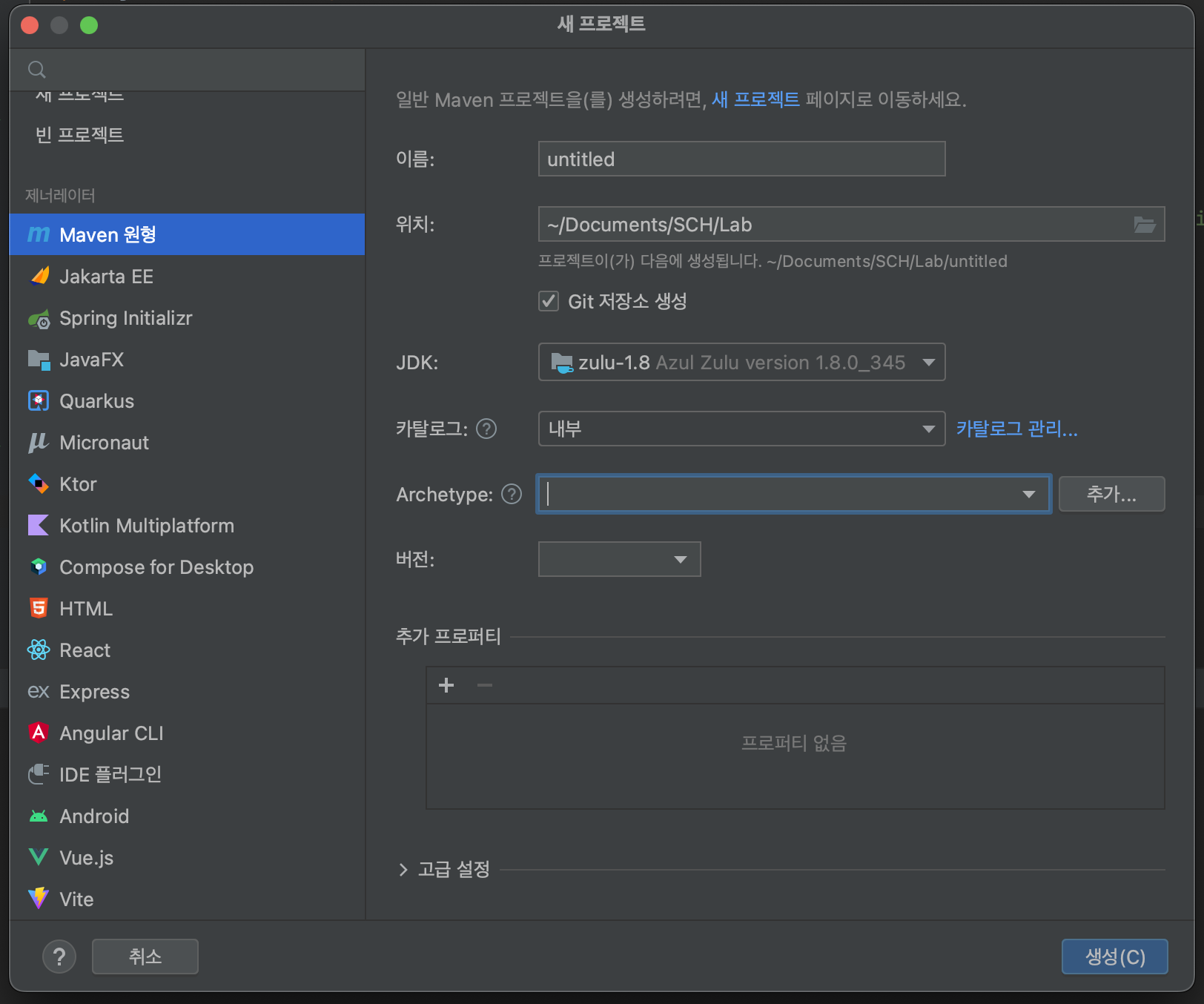Open dialog help with question mark button
Viewport: 1204px width, 1004px height.
[59, 957]
